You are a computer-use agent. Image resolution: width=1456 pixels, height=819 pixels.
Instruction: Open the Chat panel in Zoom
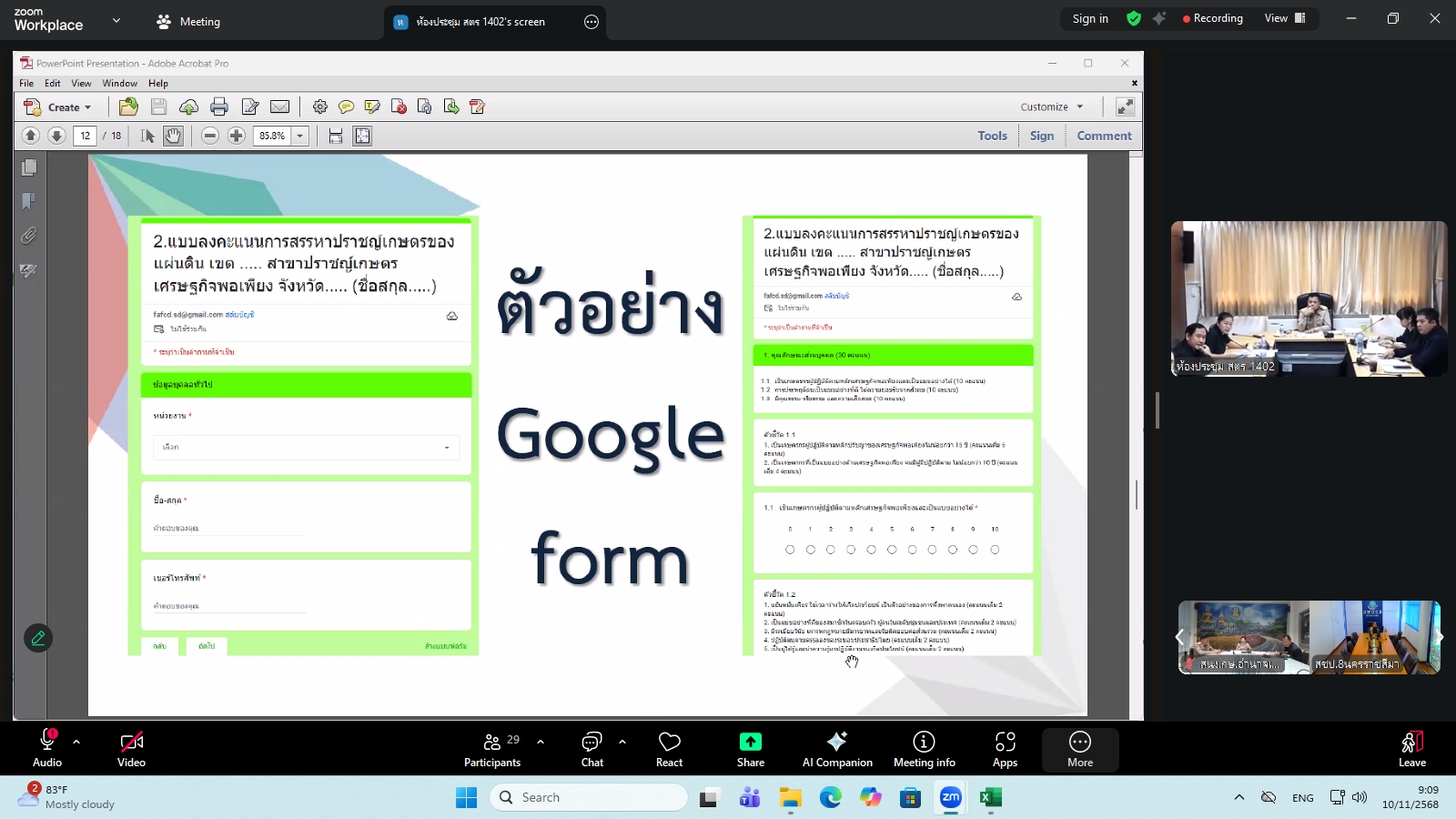(591, 748)
